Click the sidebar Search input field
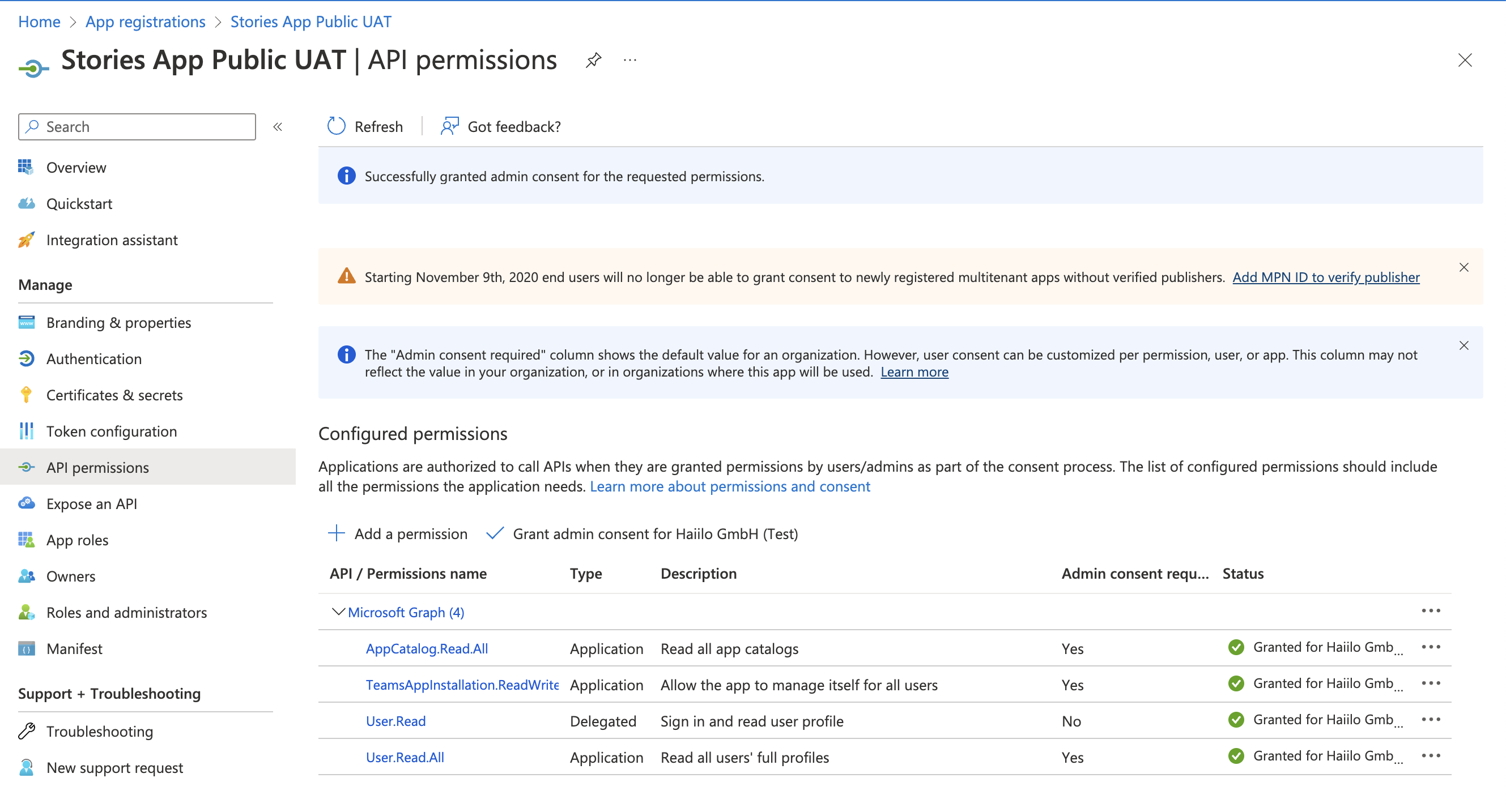This screenshot has height=812, width=1506. (137, 127)
